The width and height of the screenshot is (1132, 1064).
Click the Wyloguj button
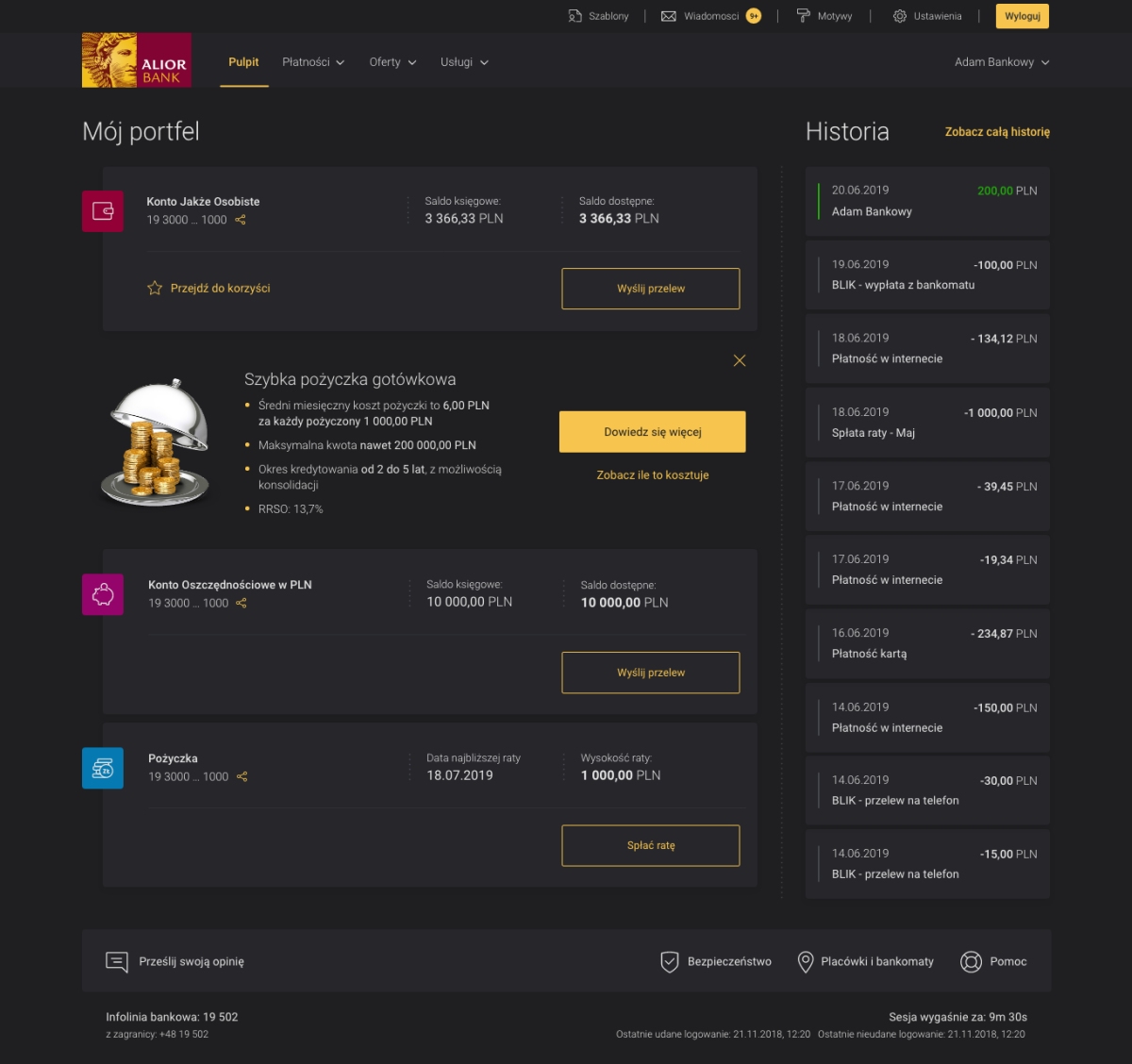pos(1023,16)
